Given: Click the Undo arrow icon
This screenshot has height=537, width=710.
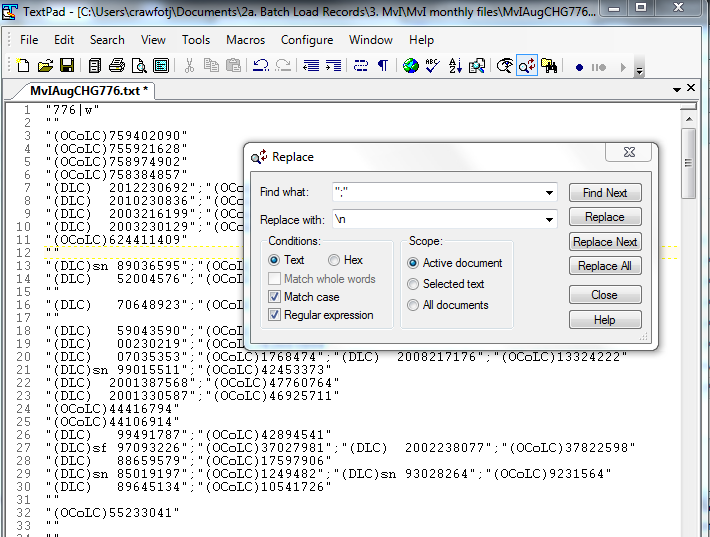Looking at the screenshot, I should point(260,66).
